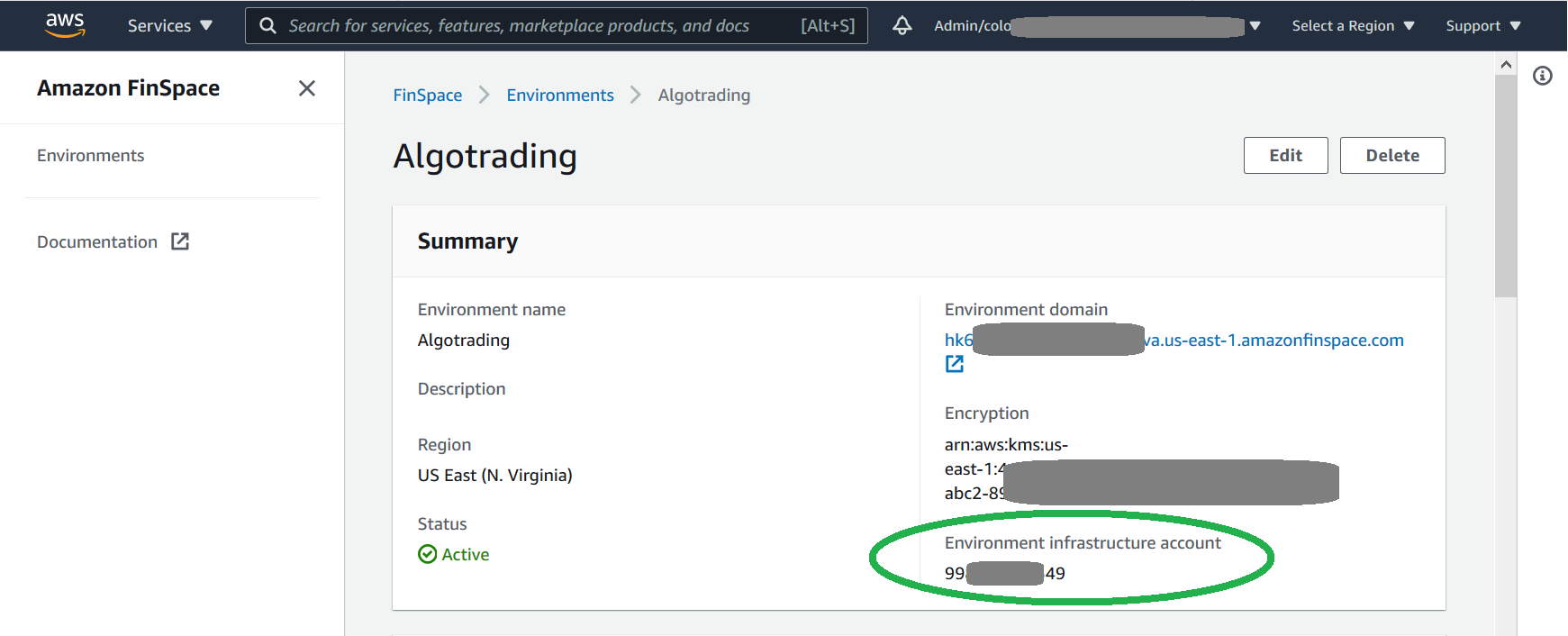The image size is (1568, 636).
Task: Open the Select a Region dropdown
Action: pyautogui.click(x=1353, y=26)
